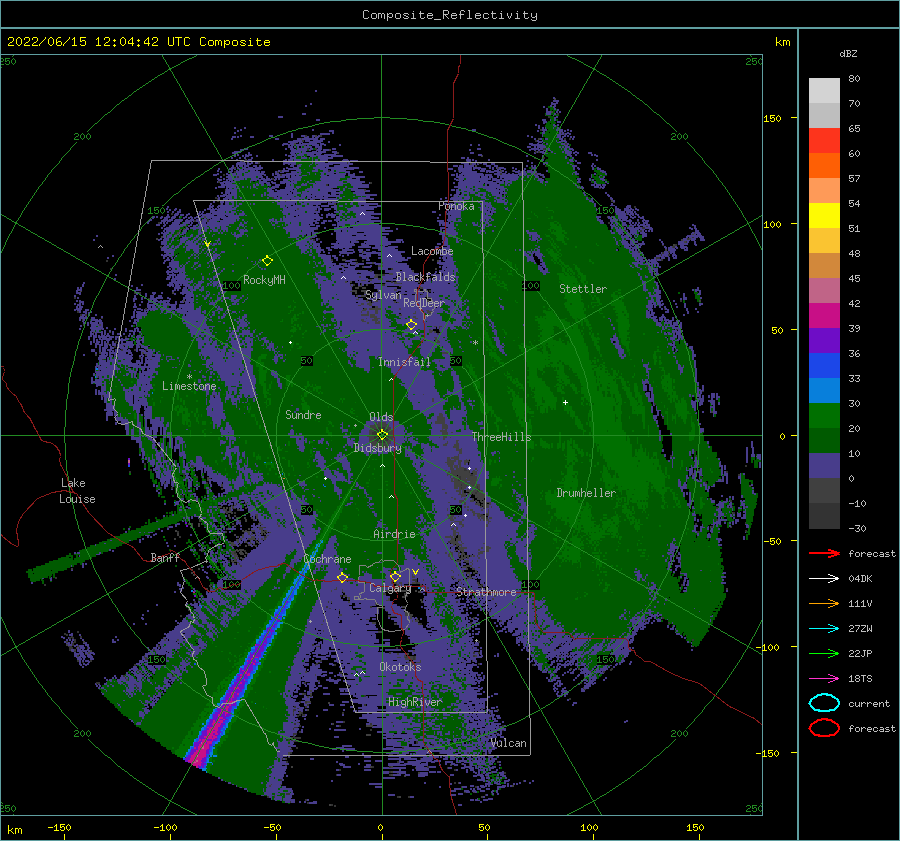Select the Okotoks label

tap(400, 667)
